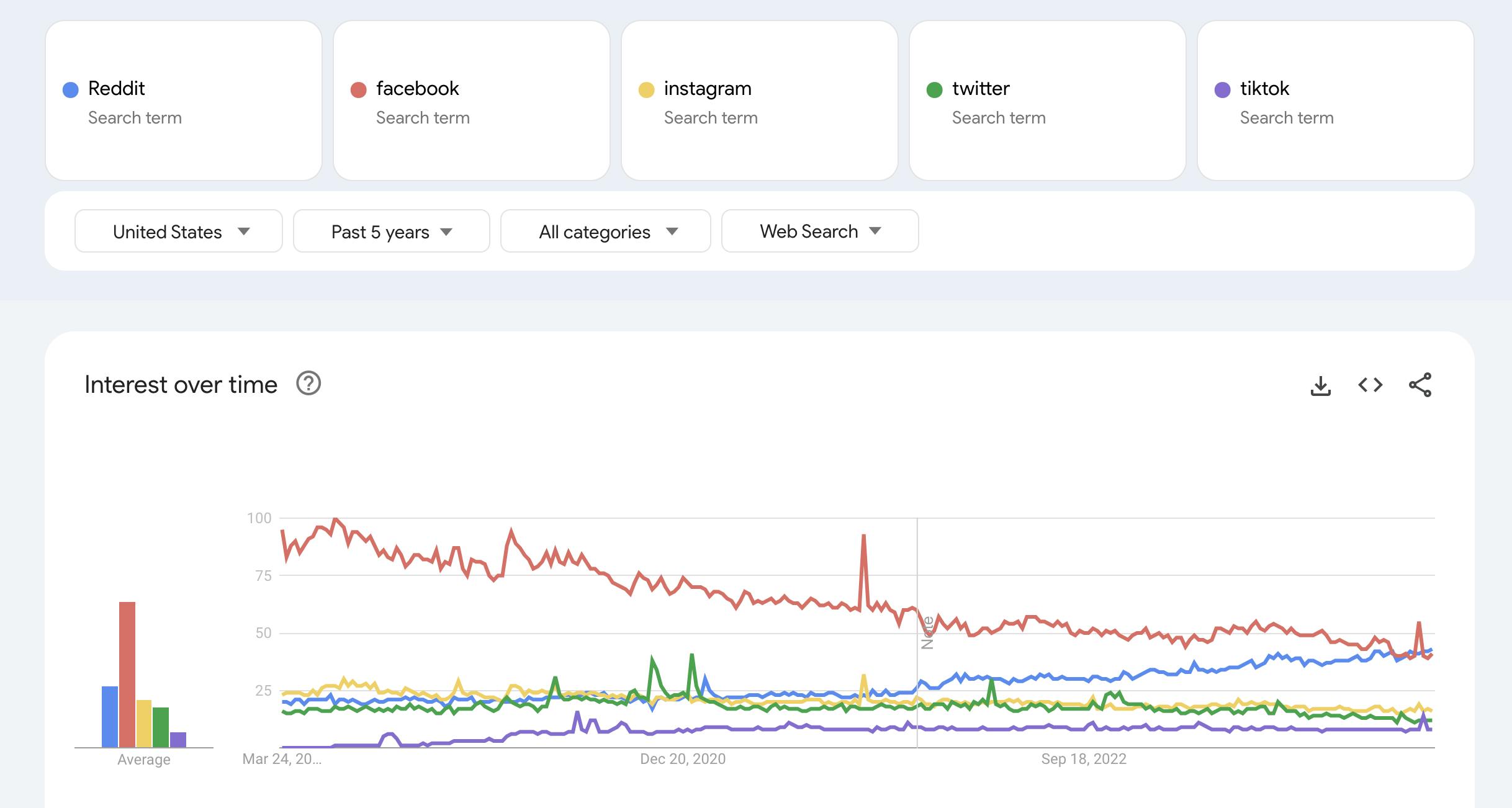Open the Web Search type dropdown

tap(820, 231)
